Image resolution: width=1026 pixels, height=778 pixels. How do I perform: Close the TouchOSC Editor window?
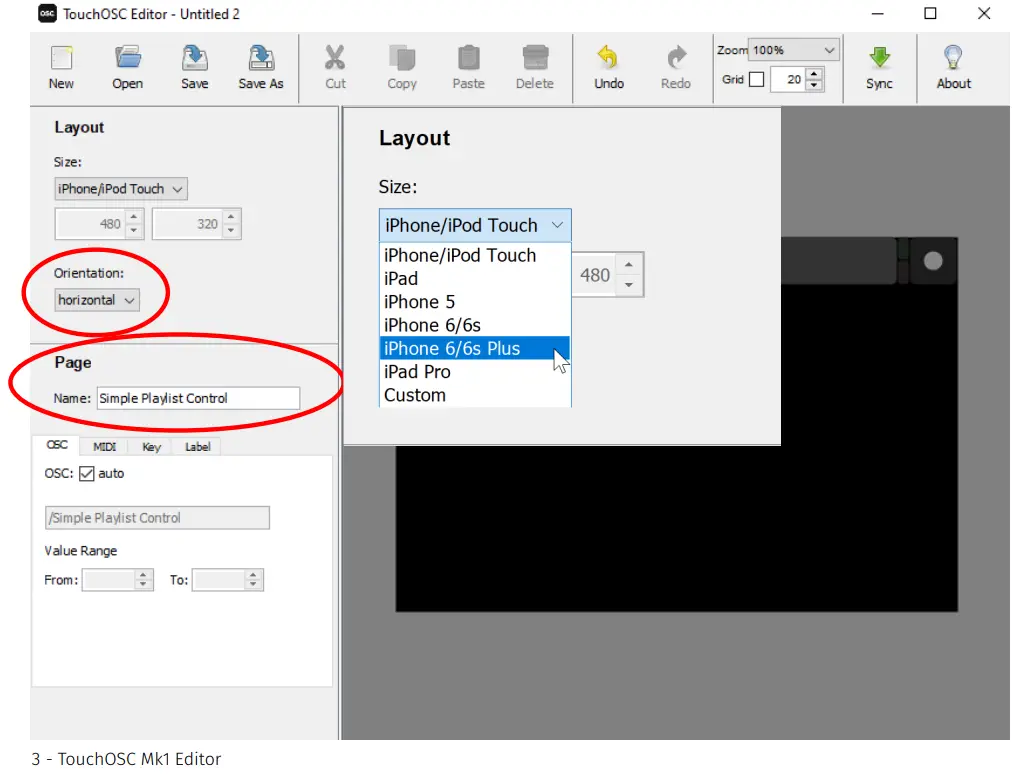[983, 13]
